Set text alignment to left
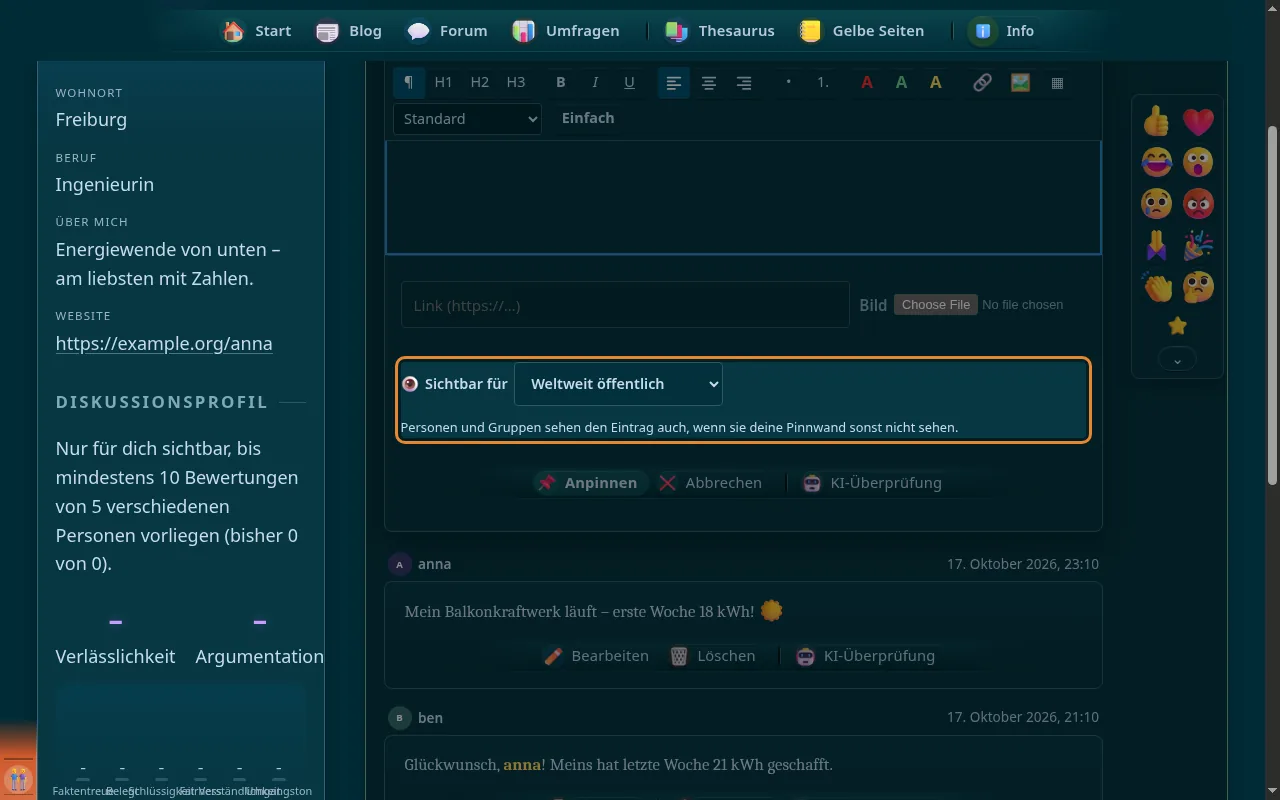 click(x=674, y=83)
